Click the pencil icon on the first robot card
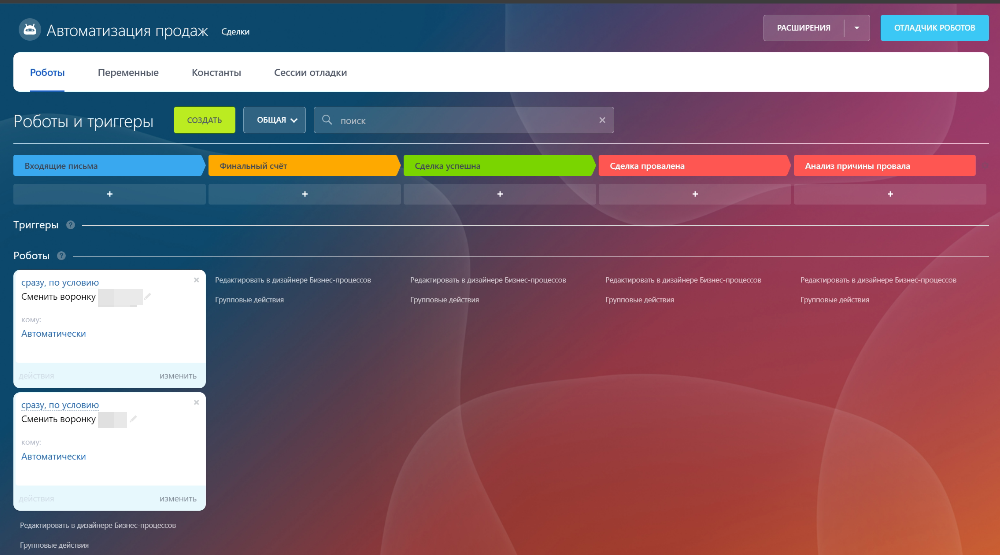The height and width of the screenshot is (555, 1000). (x=147, y=297)
